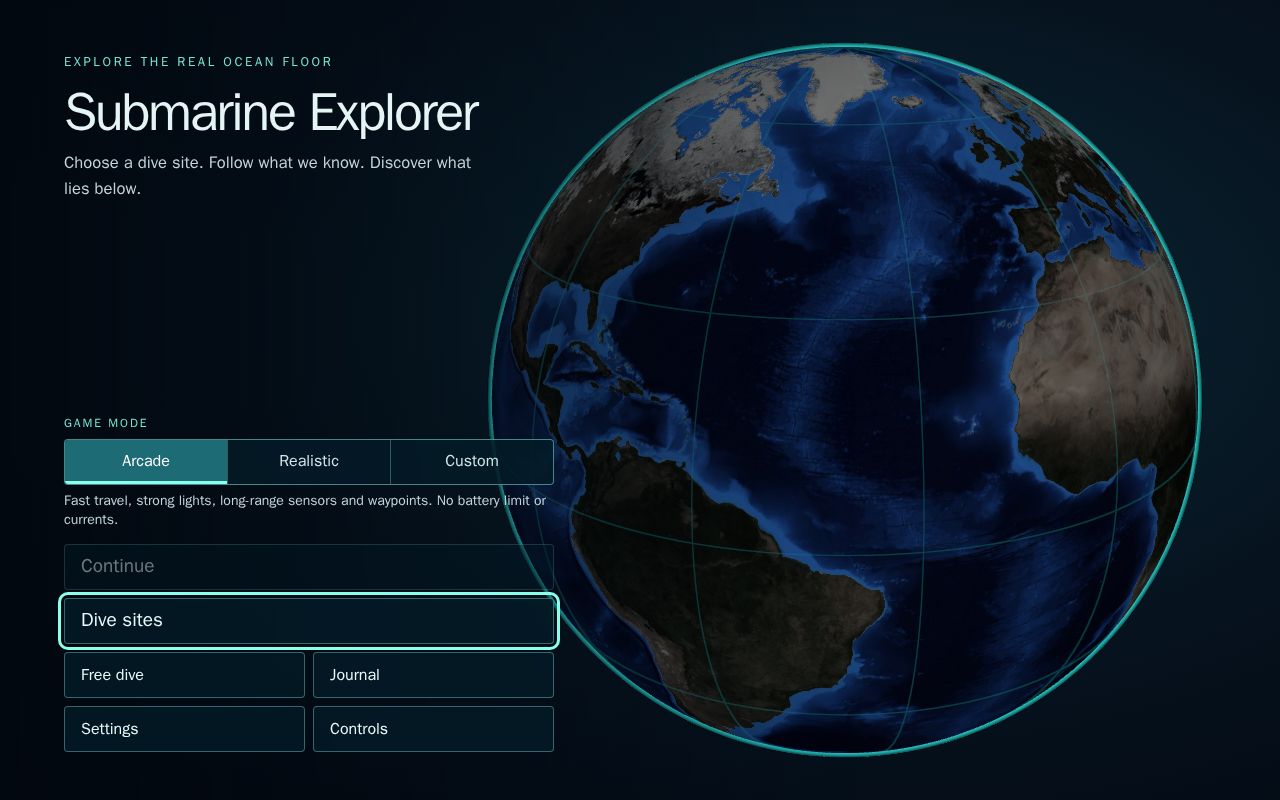Select the Arcade game mode
This screenshot has height=800, width=1280.
(146, 461)
